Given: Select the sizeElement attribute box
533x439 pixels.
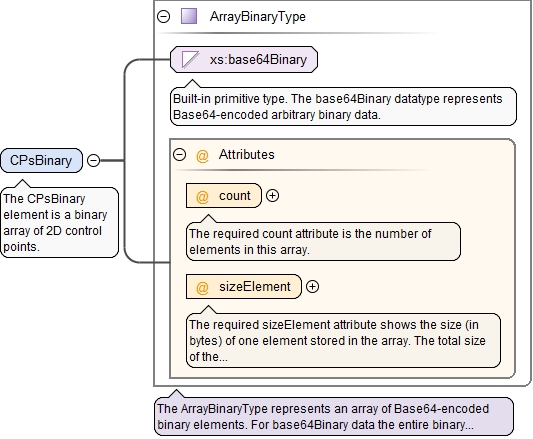Looking at the screenshot, I should (x=244, y=287).
